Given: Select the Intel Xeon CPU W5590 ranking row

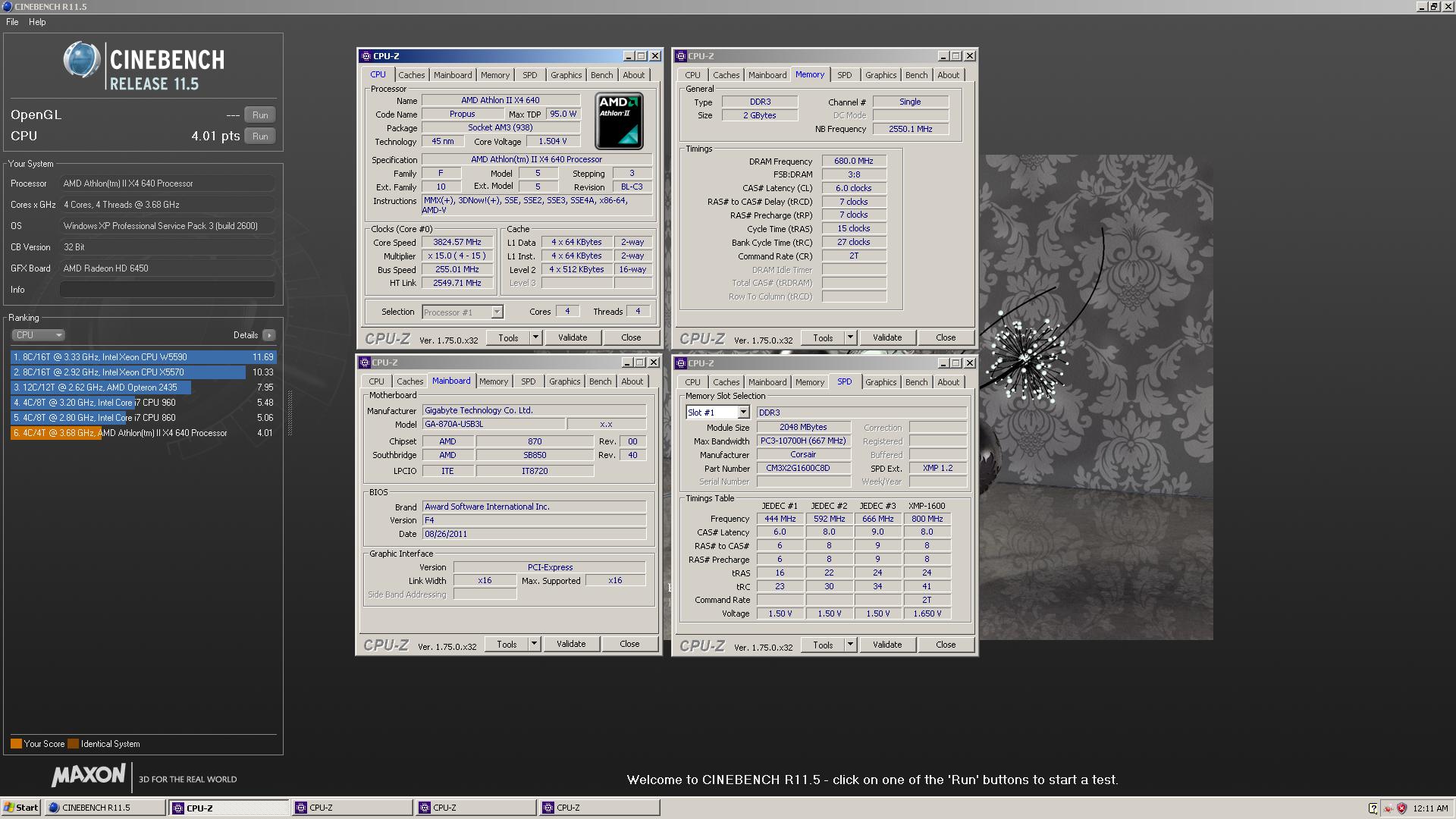Looking at the screenshot, I should [x=143, y=357].
